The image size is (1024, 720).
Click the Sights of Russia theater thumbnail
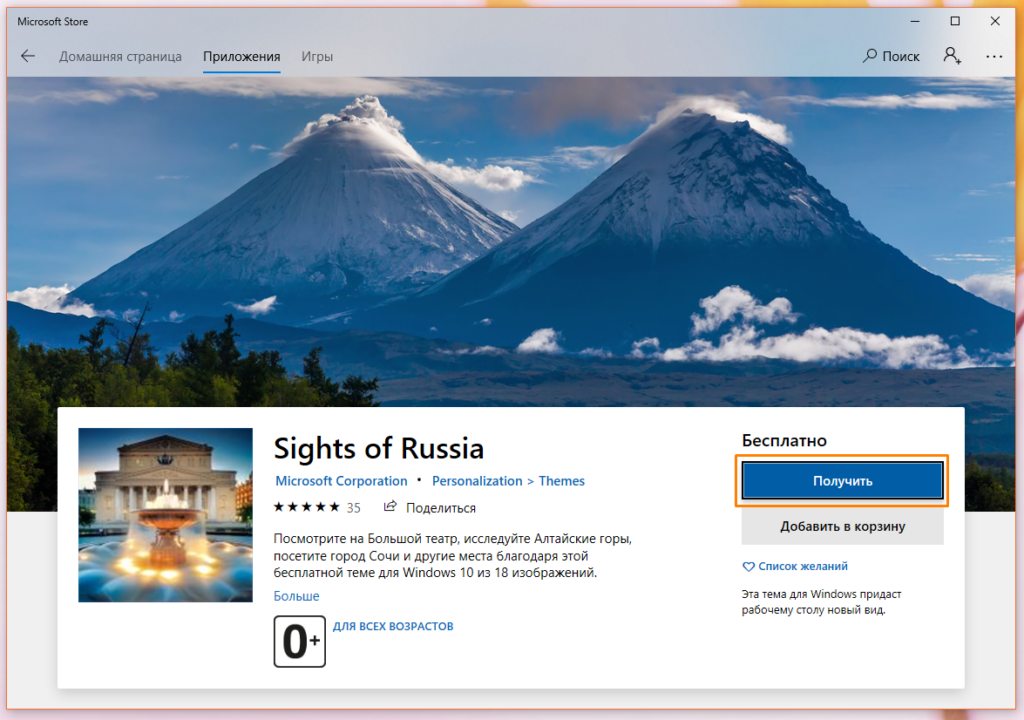pyautogui.click(x=165, y=515)
